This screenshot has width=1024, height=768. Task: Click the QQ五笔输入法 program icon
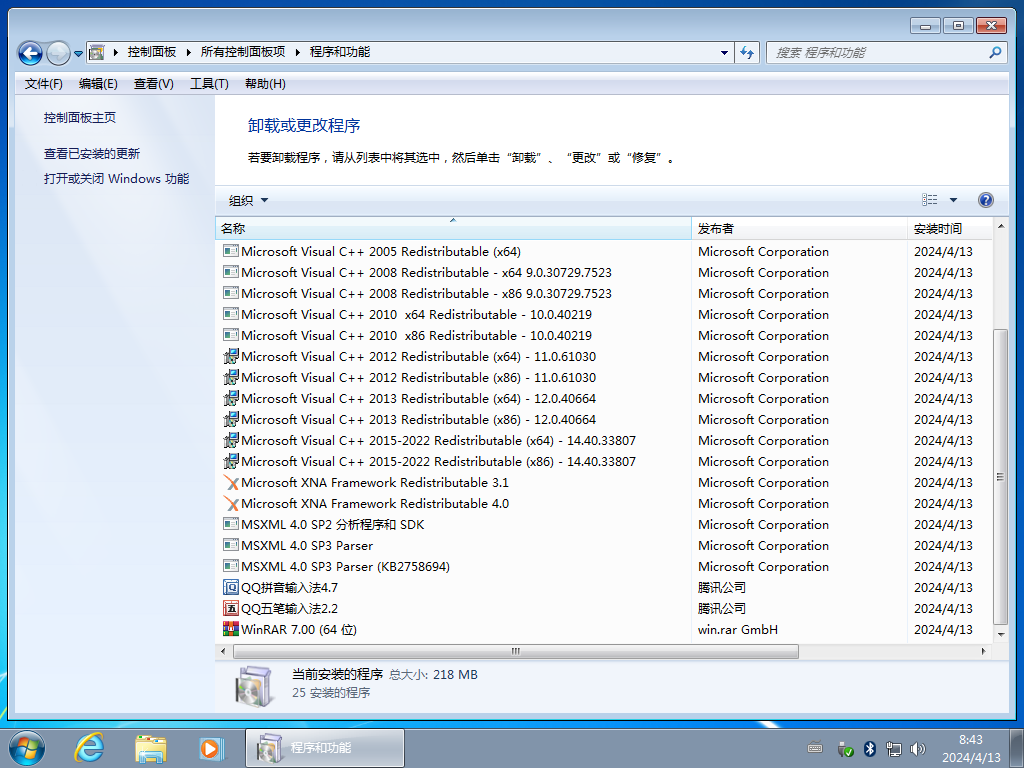(x=230, y=608)
